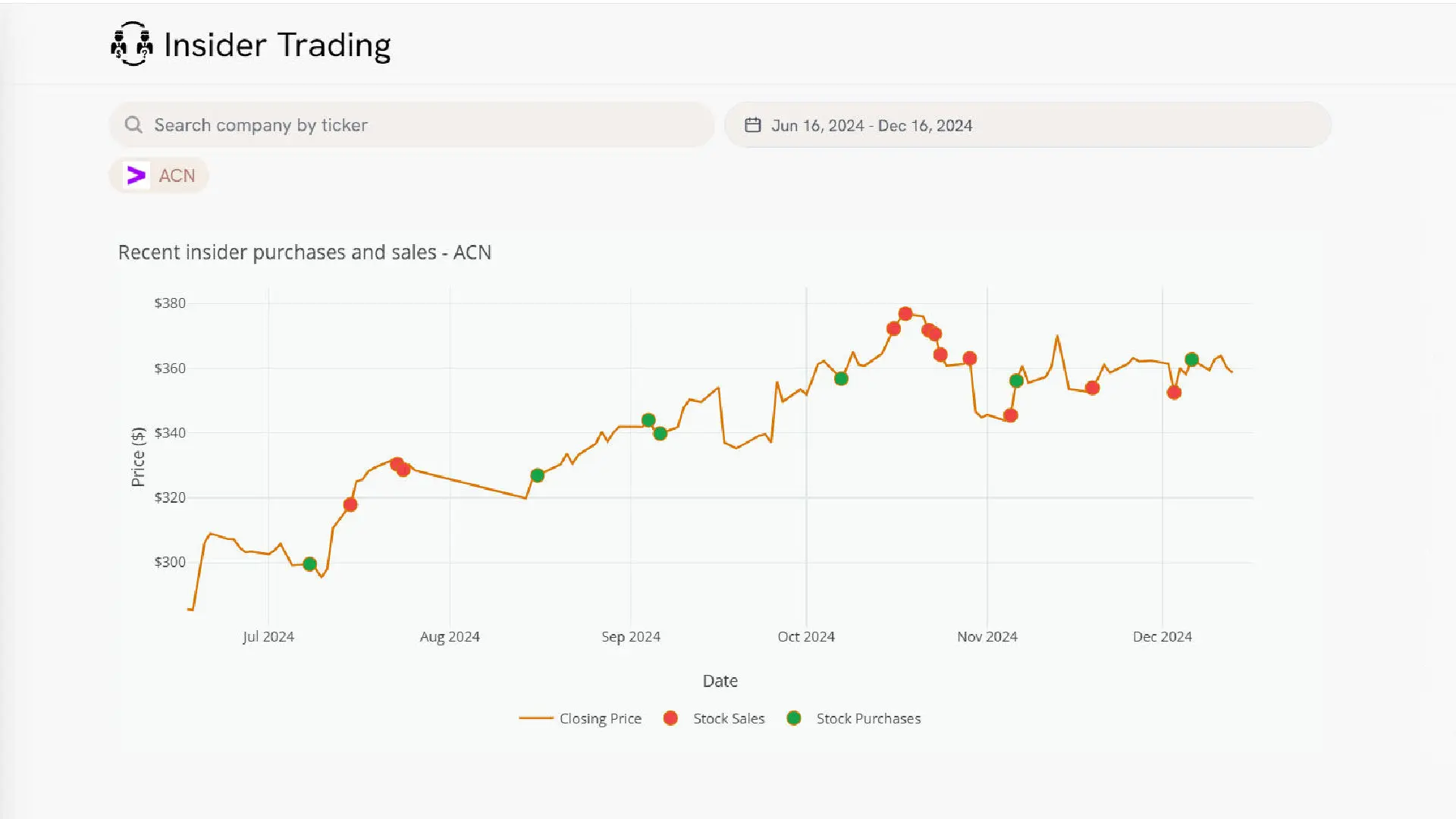
Task: Click the highest red sale marker near $377
Action: (905, 314)
